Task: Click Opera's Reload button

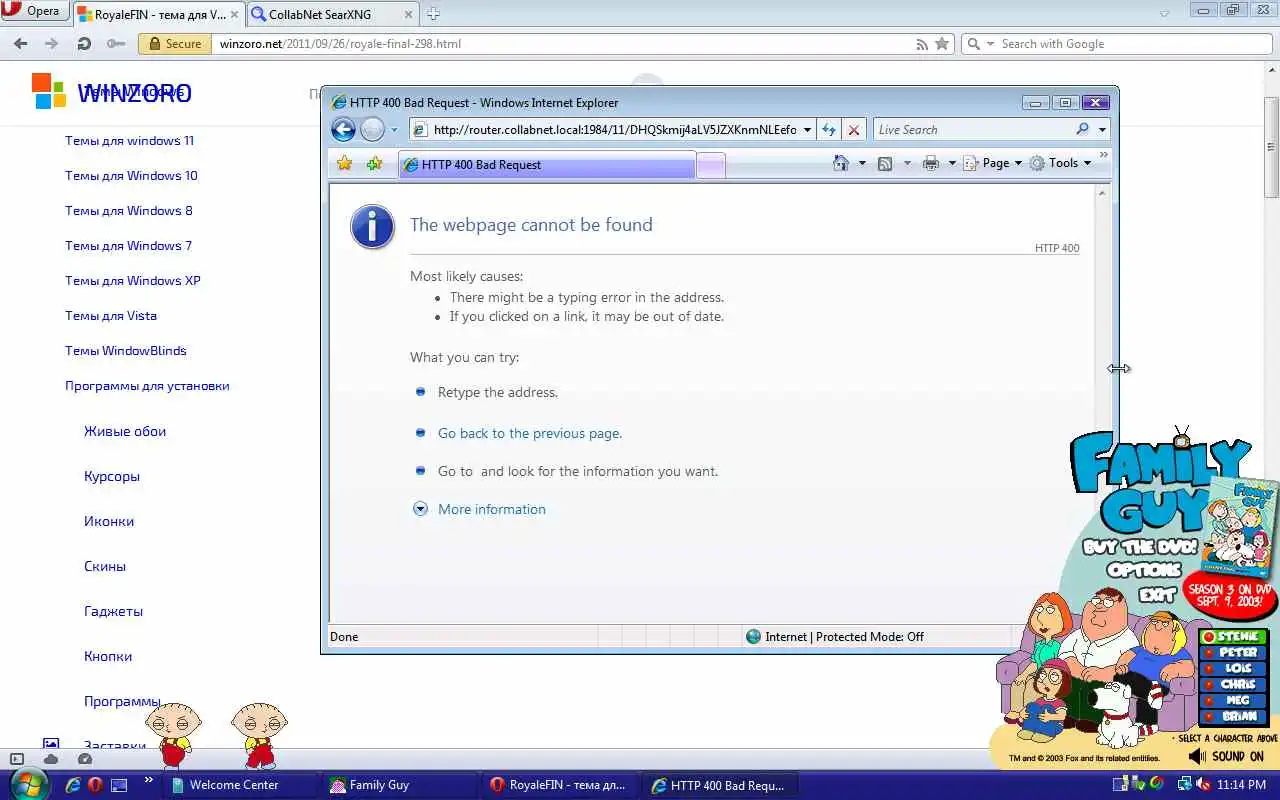Action: (84, 44)
